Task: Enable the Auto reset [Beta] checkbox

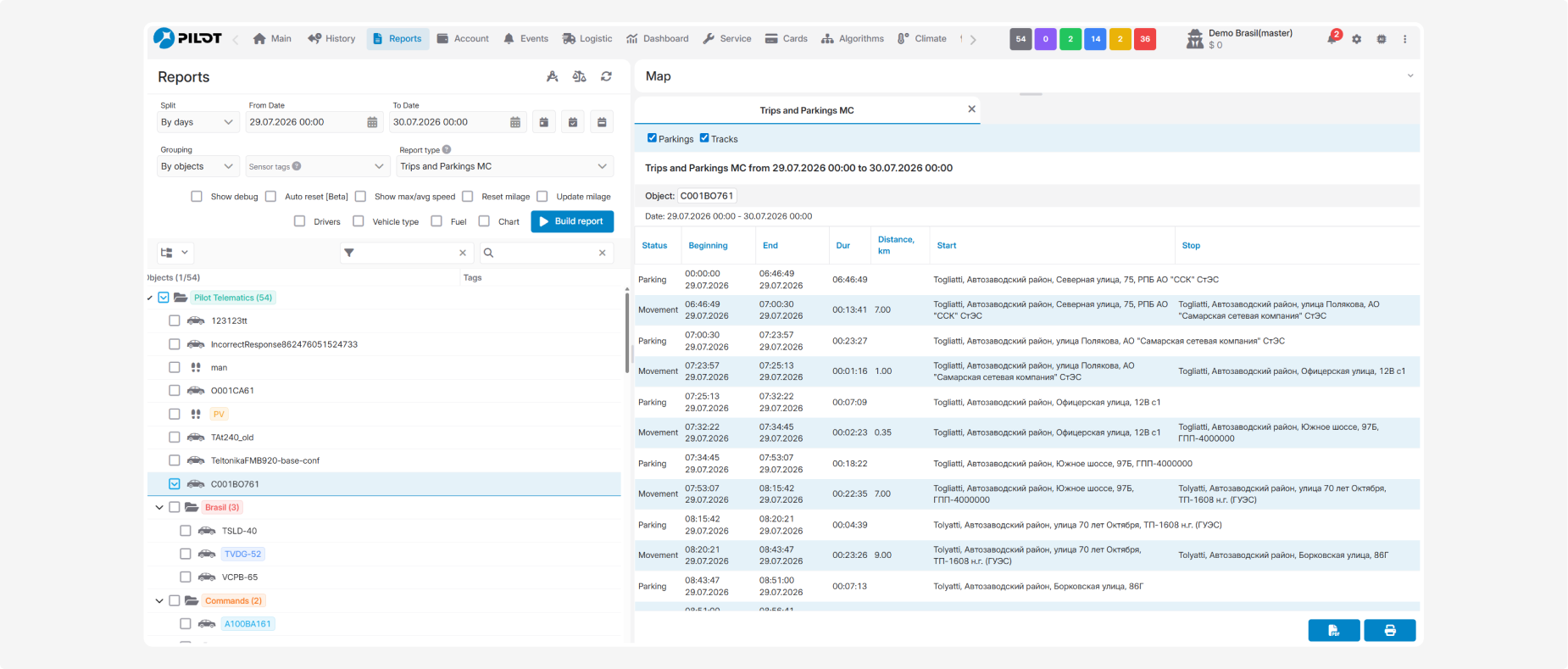Action: 270,197
